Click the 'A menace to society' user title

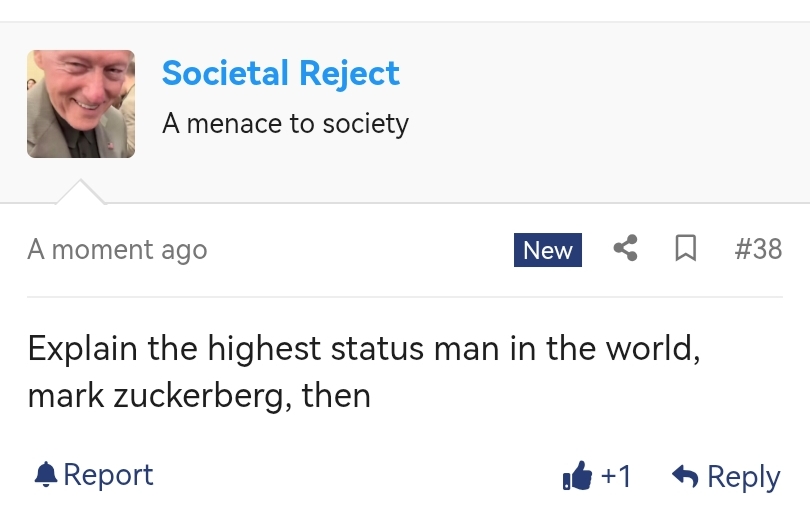pyautogui.click(x=285, y=124)
